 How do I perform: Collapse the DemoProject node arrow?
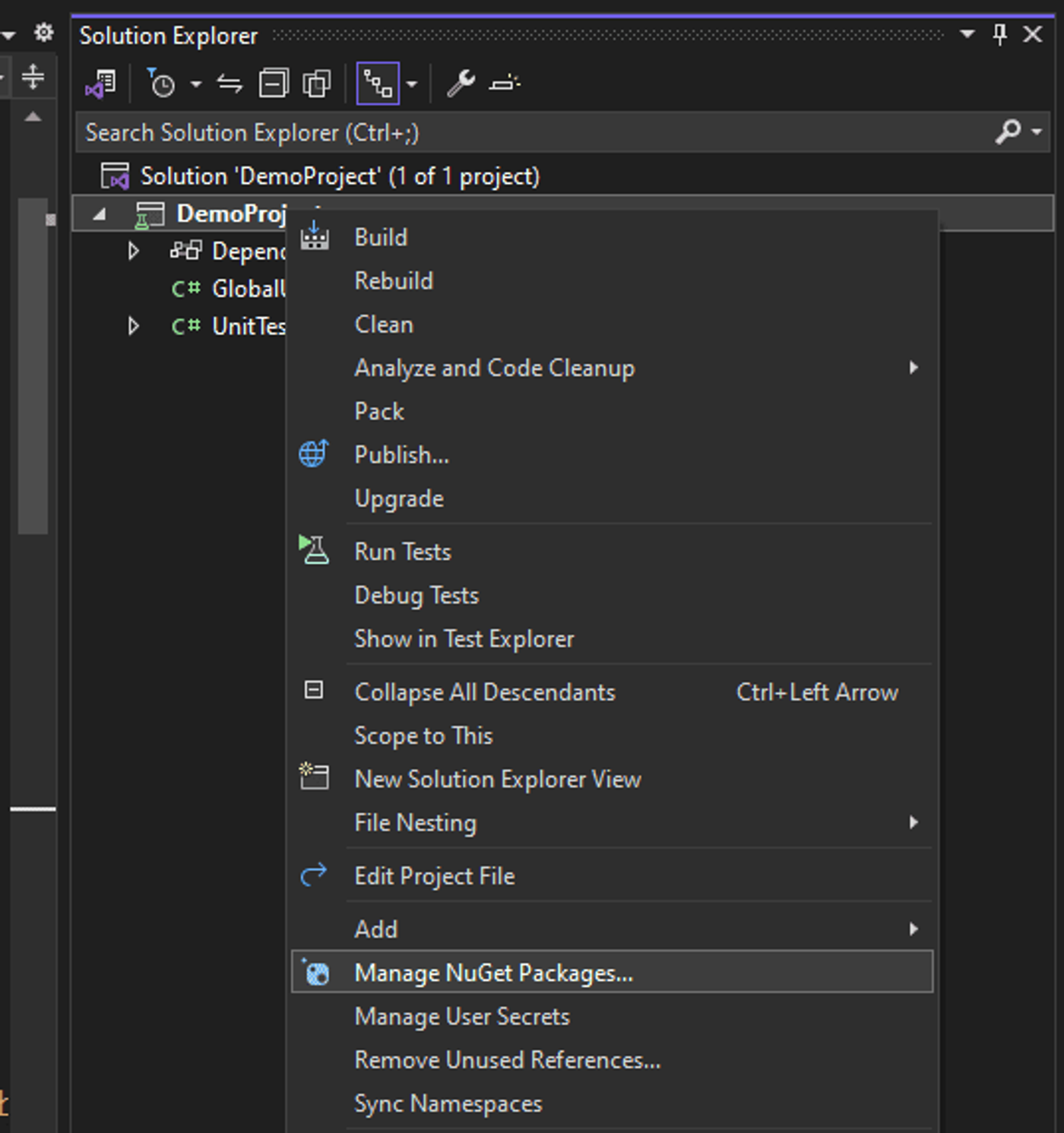click(x=99, y=214)
